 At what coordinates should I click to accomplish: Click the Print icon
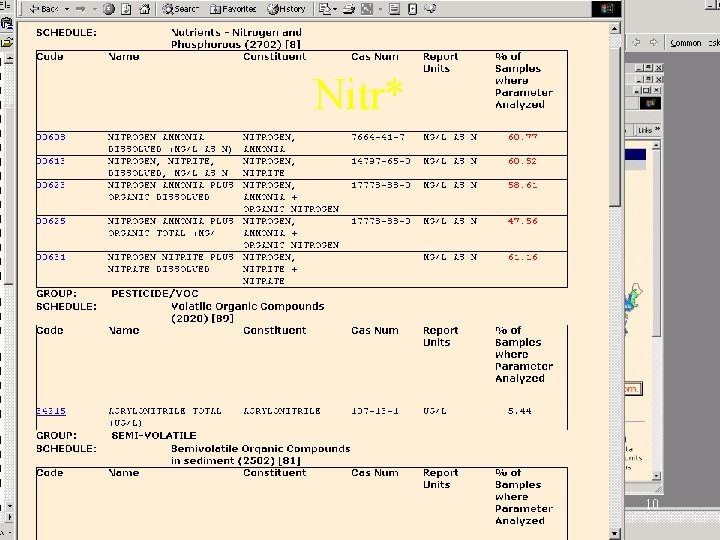pyautogui.click(x=349, y=9)
